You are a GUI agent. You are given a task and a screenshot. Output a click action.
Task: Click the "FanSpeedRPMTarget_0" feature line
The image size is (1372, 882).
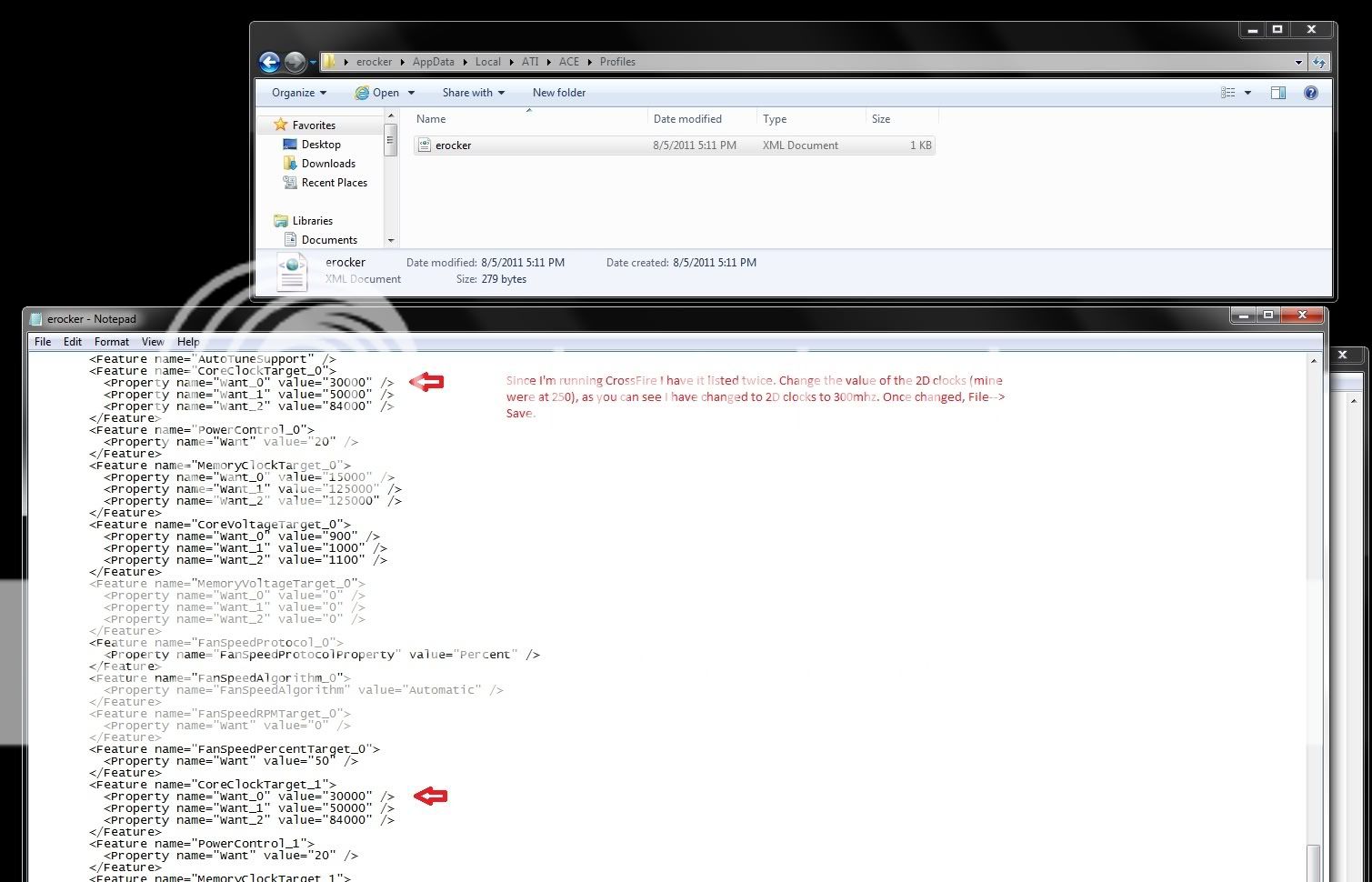(220, 714)
